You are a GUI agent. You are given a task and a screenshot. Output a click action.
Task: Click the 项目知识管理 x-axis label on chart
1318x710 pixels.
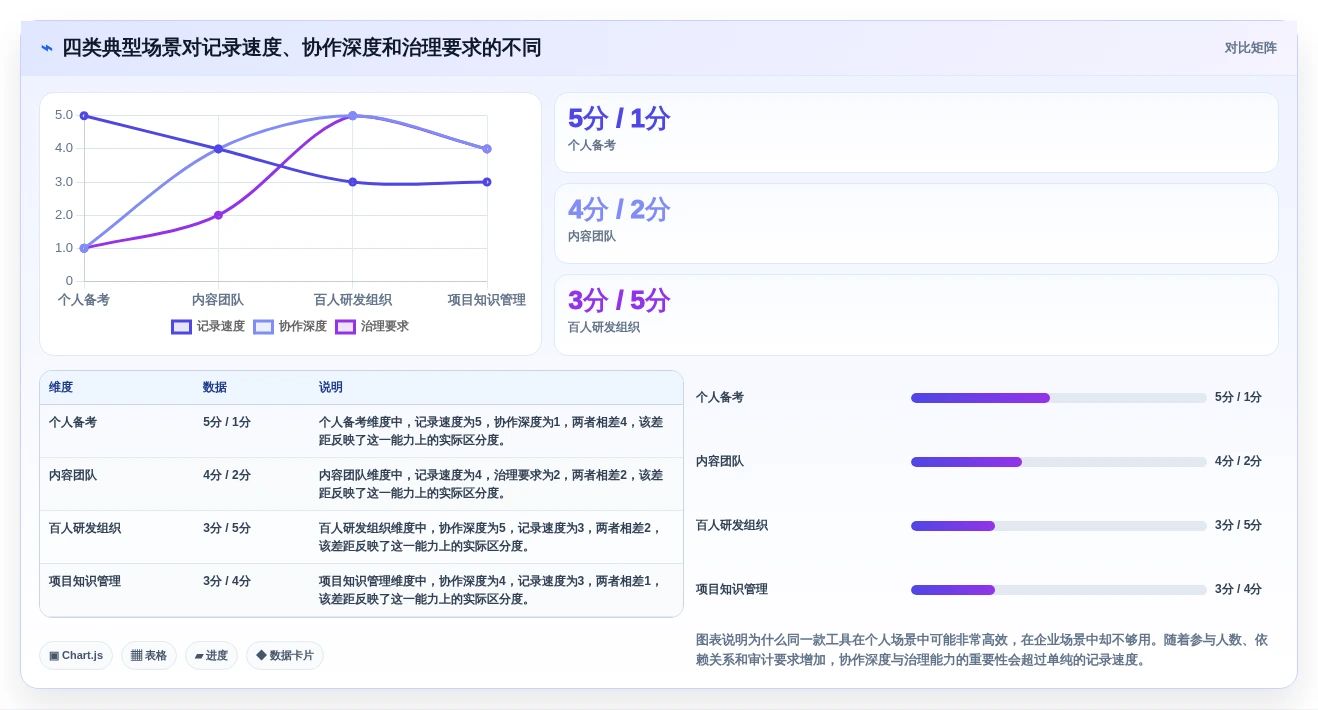tap(487, 300)
